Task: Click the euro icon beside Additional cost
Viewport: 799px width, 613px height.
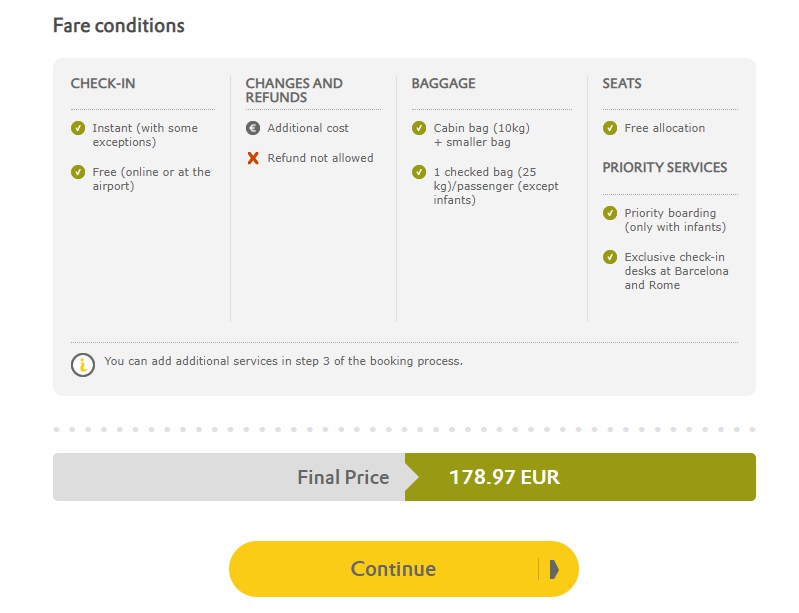Action: (253, 128)
